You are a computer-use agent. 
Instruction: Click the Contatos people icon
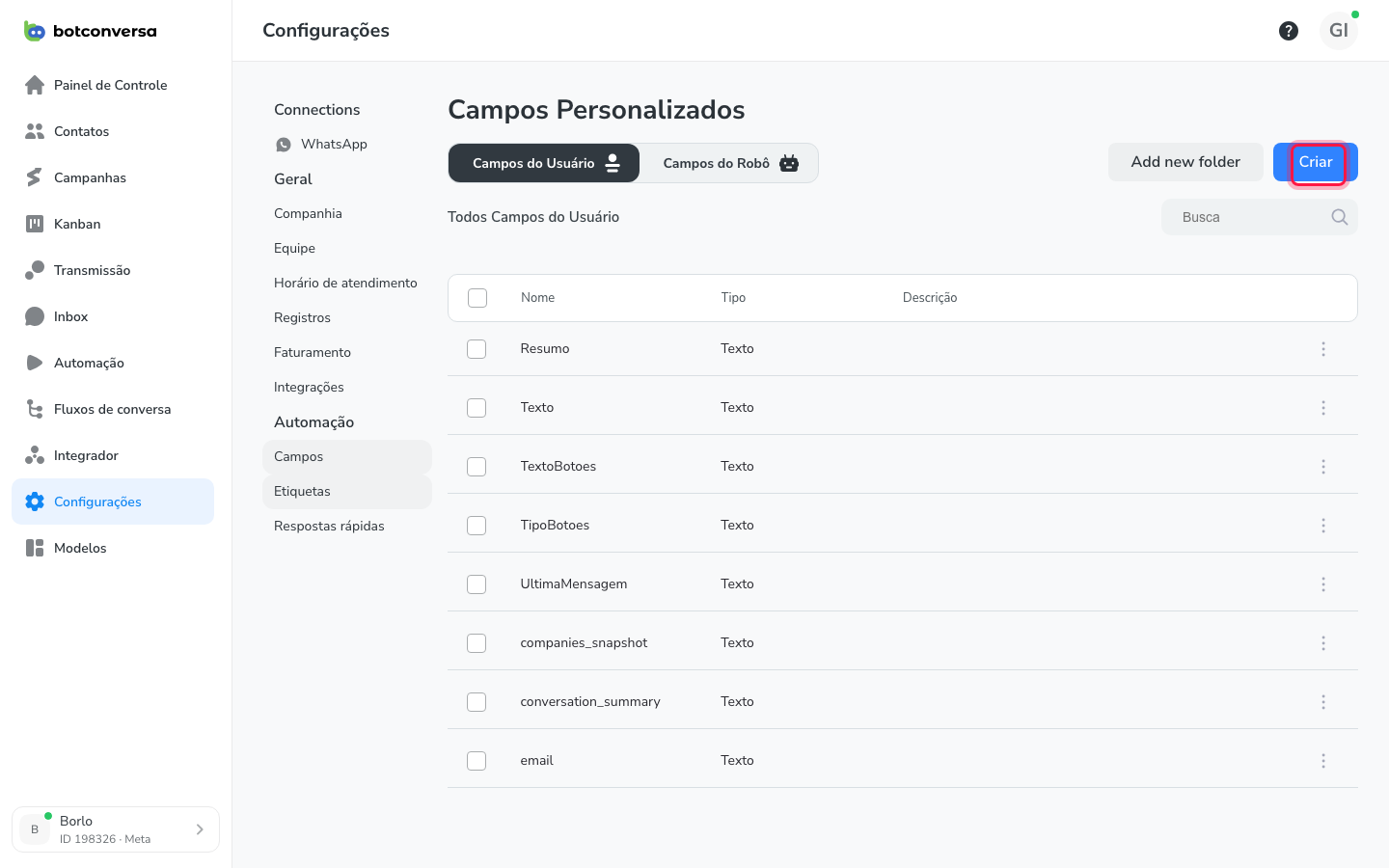[35, 131]
